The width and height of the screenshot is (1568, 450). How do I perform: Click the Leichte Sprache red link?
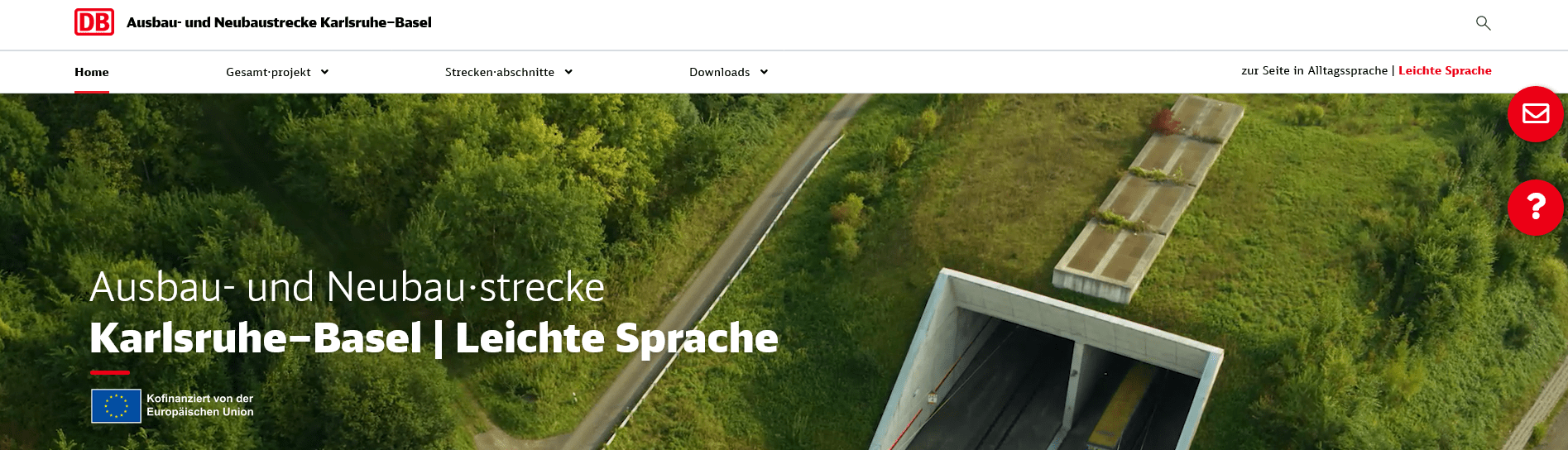coord(1445,70)
